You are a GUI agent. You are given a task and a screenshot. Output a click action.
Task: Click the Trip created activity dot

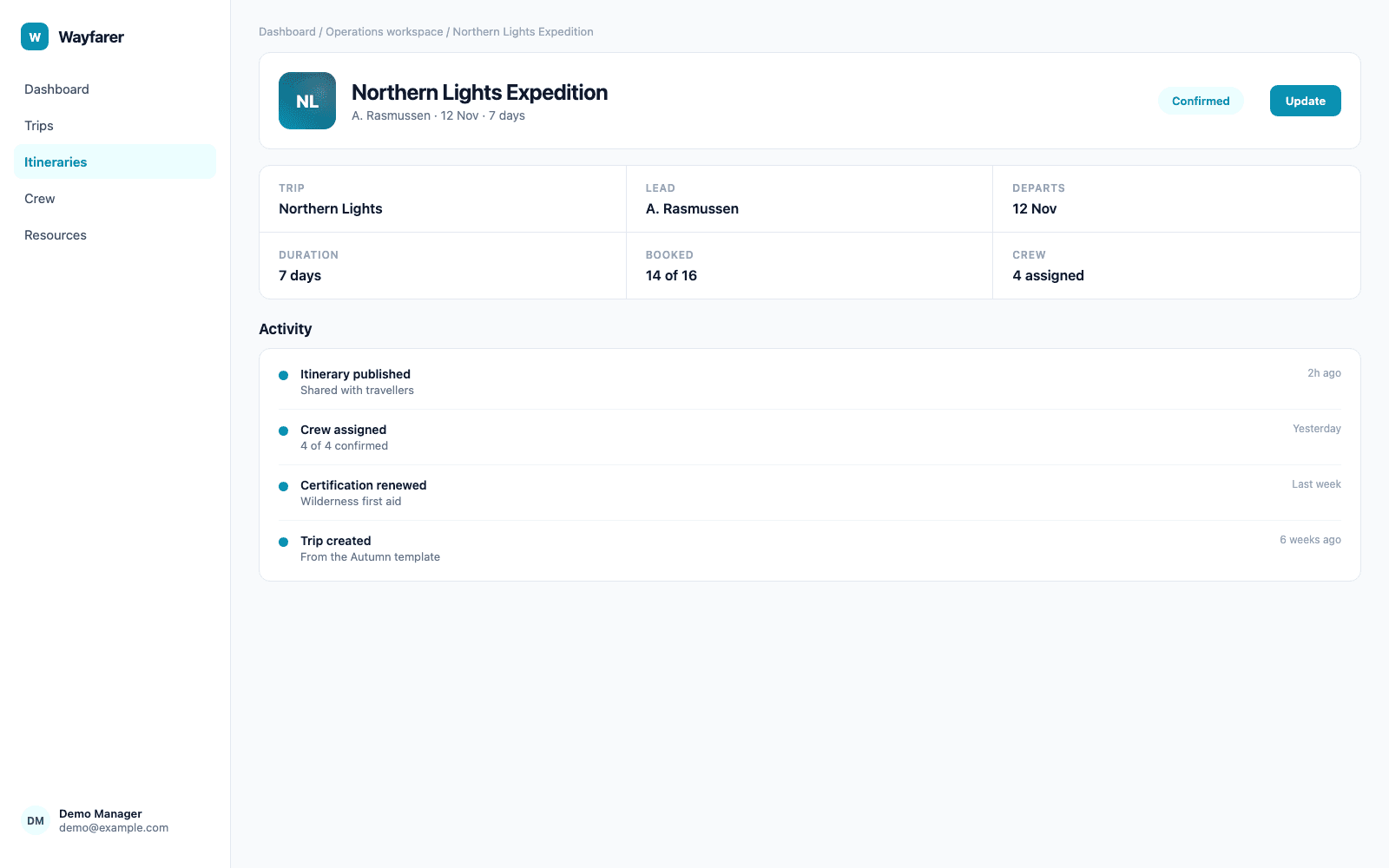coord(283,542)
